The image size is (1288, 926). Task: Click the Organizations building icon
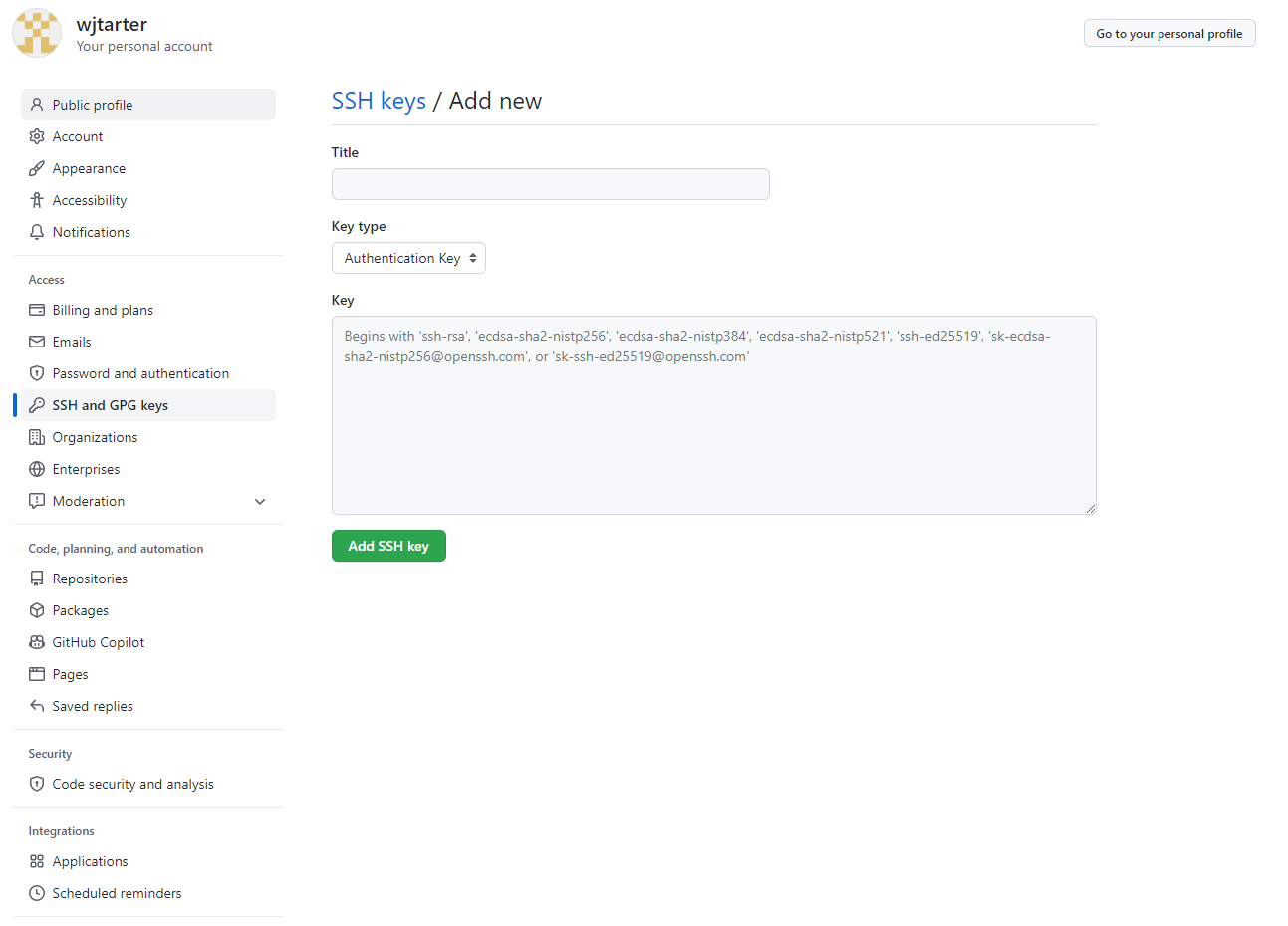tap(37, 437)
